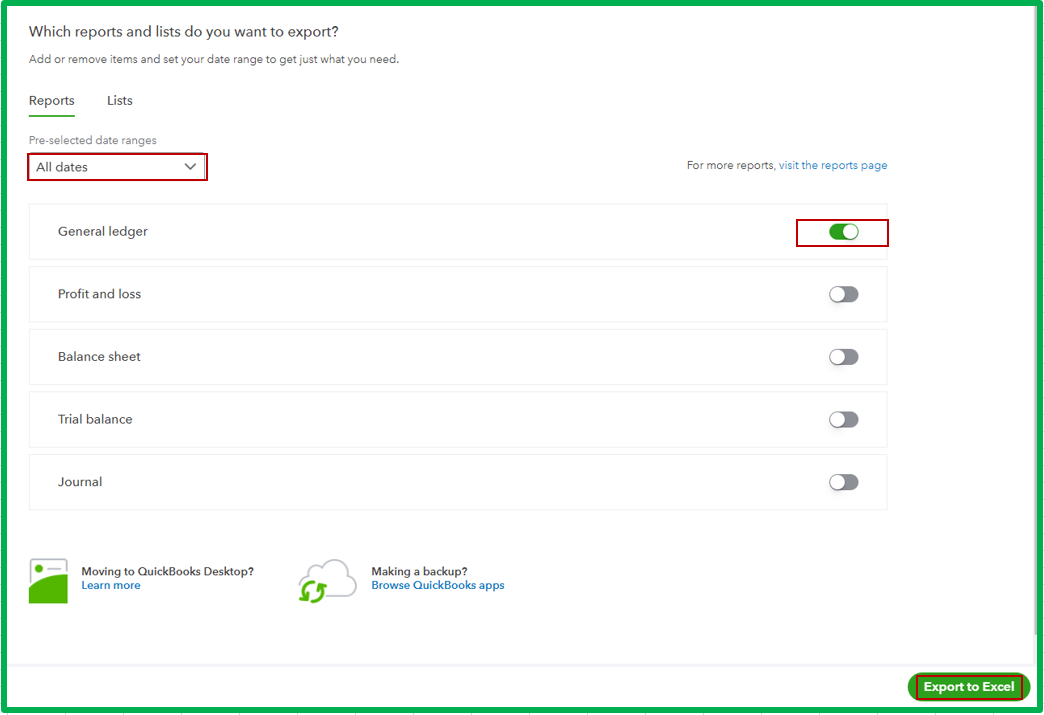
Task: Switch to the Lists tab
Action: (120, 101)
